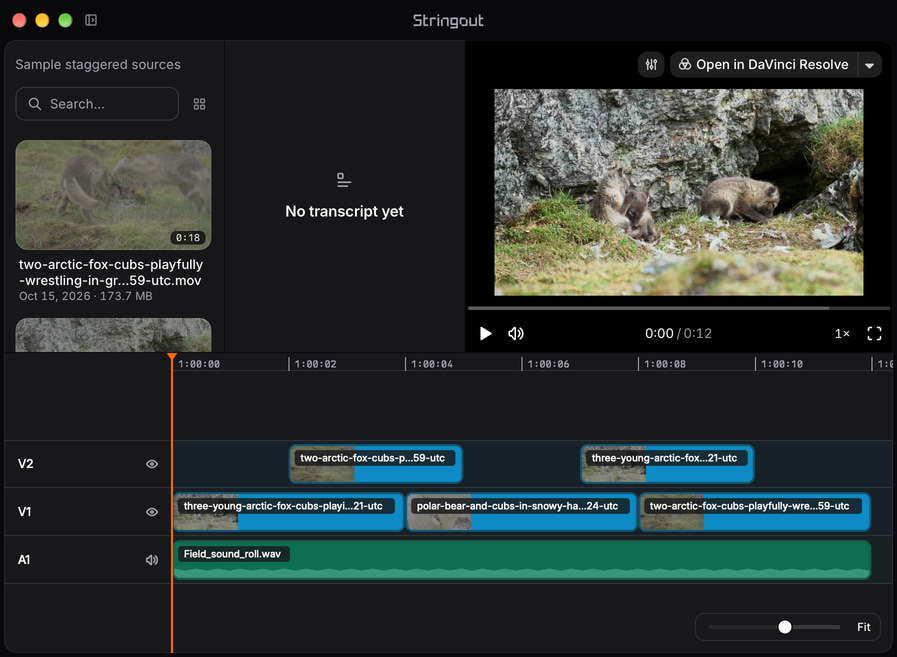
Task: Click the 1:00:02 ruler timecode
Action: pos(315,364)
